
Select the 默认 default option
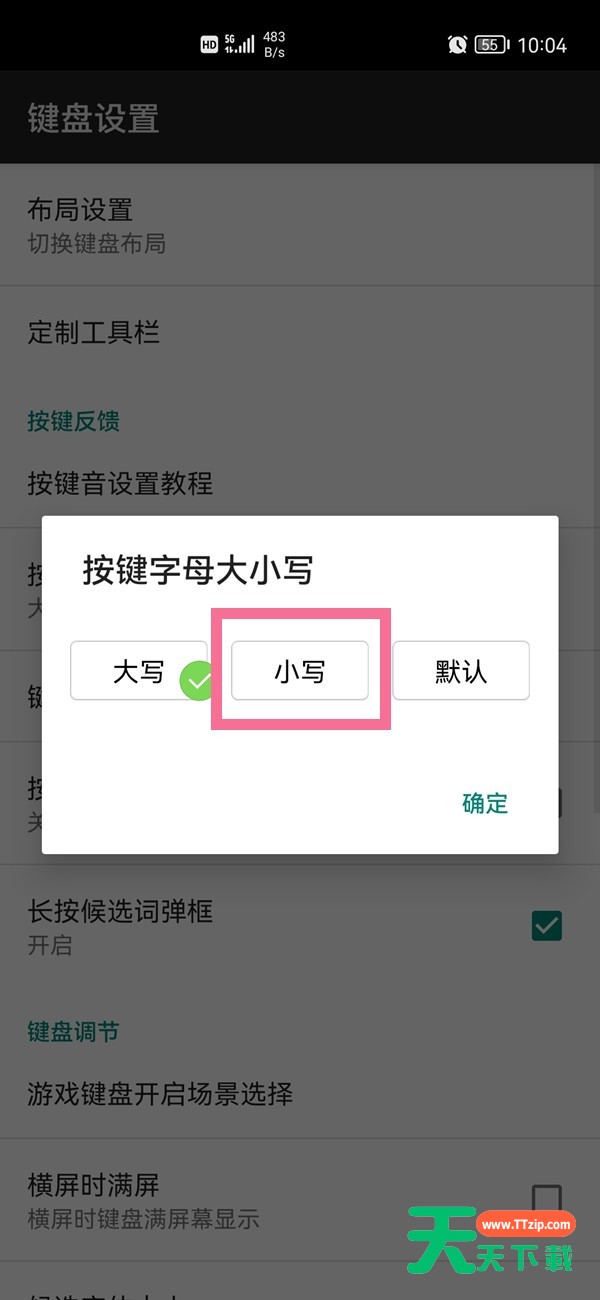pos(461,671)
